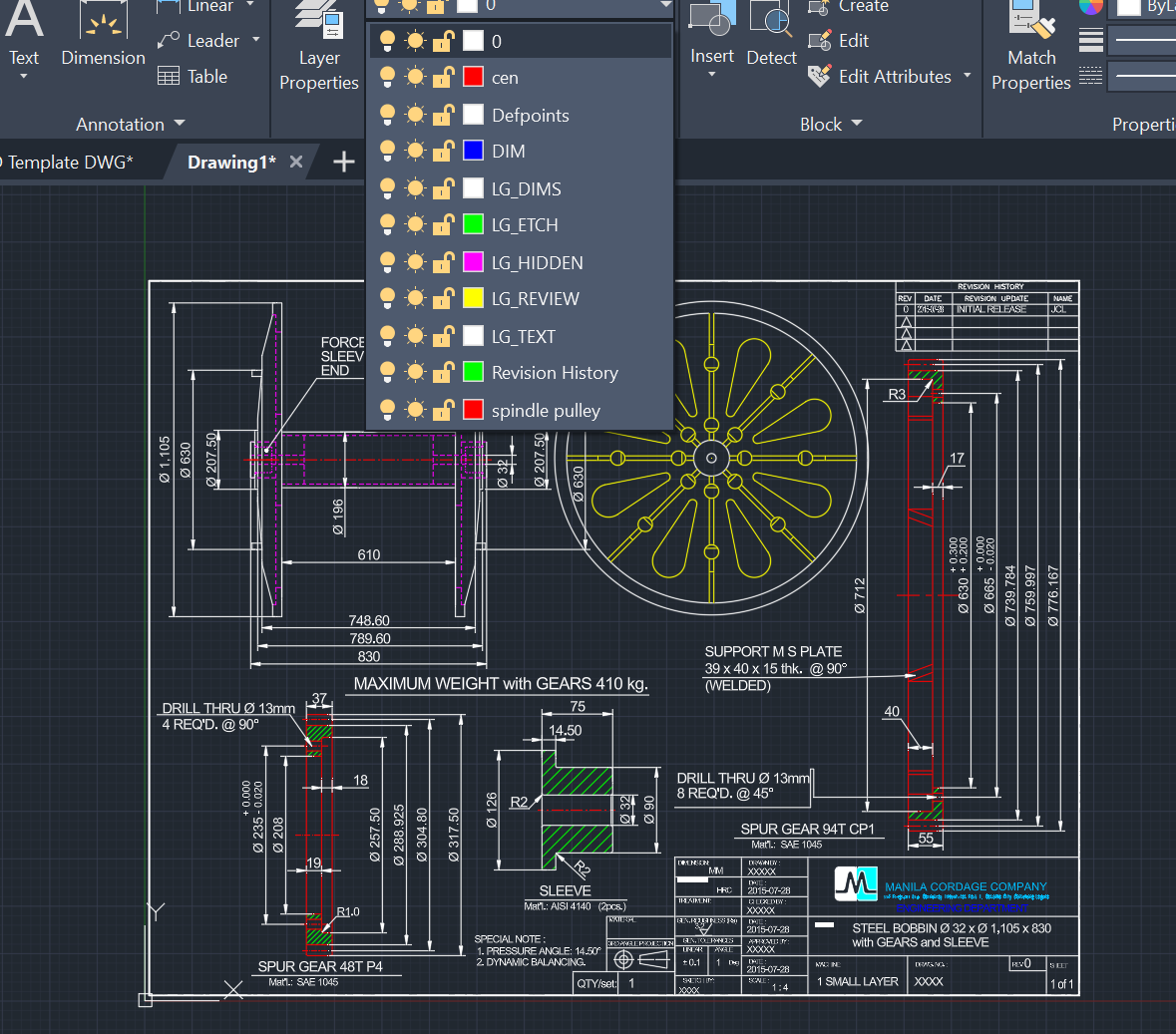Freeze the DIM layer sun icon

click(x=414, y=150)
